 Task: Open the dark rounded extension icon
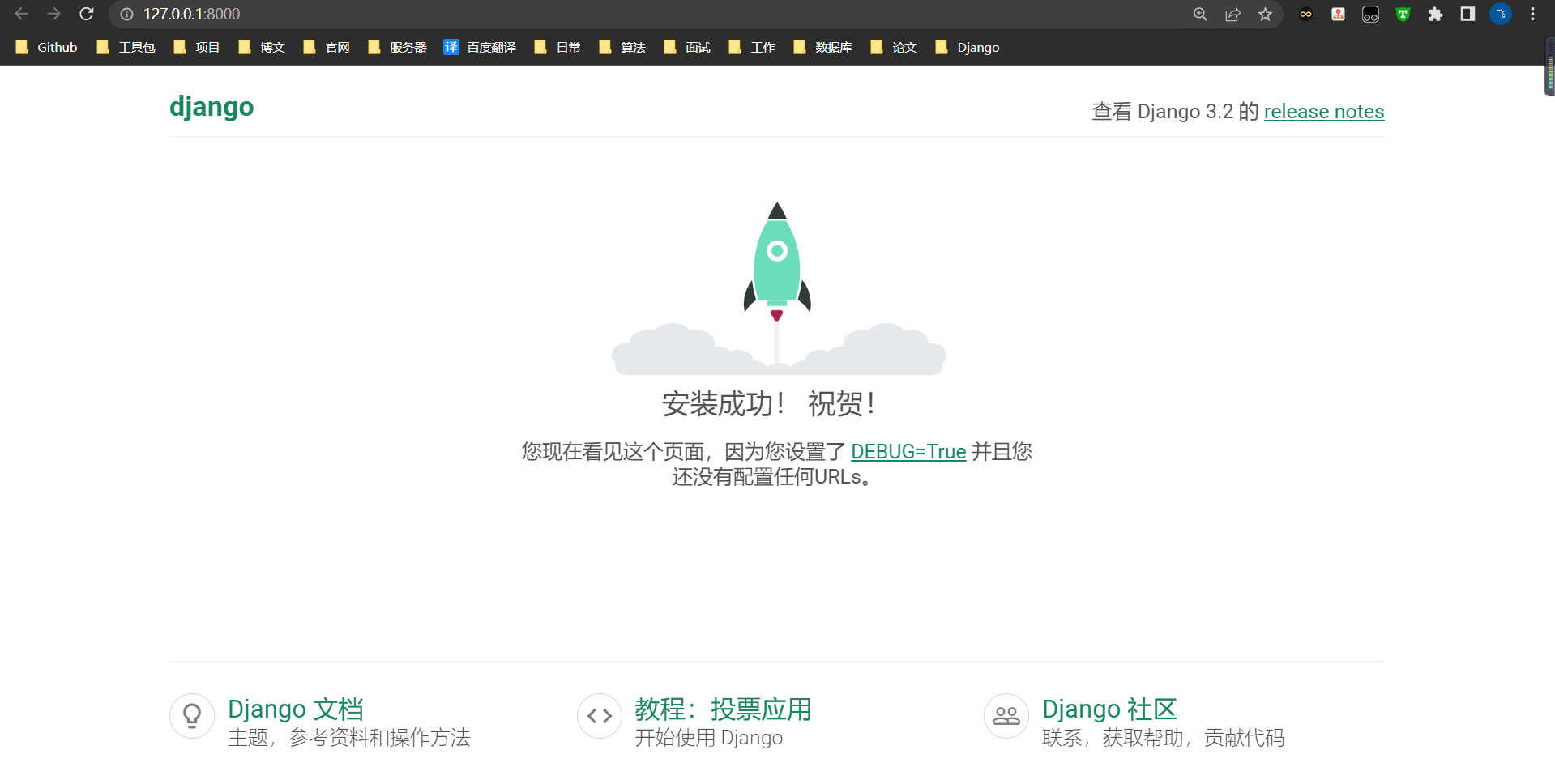click(1370, 15)
